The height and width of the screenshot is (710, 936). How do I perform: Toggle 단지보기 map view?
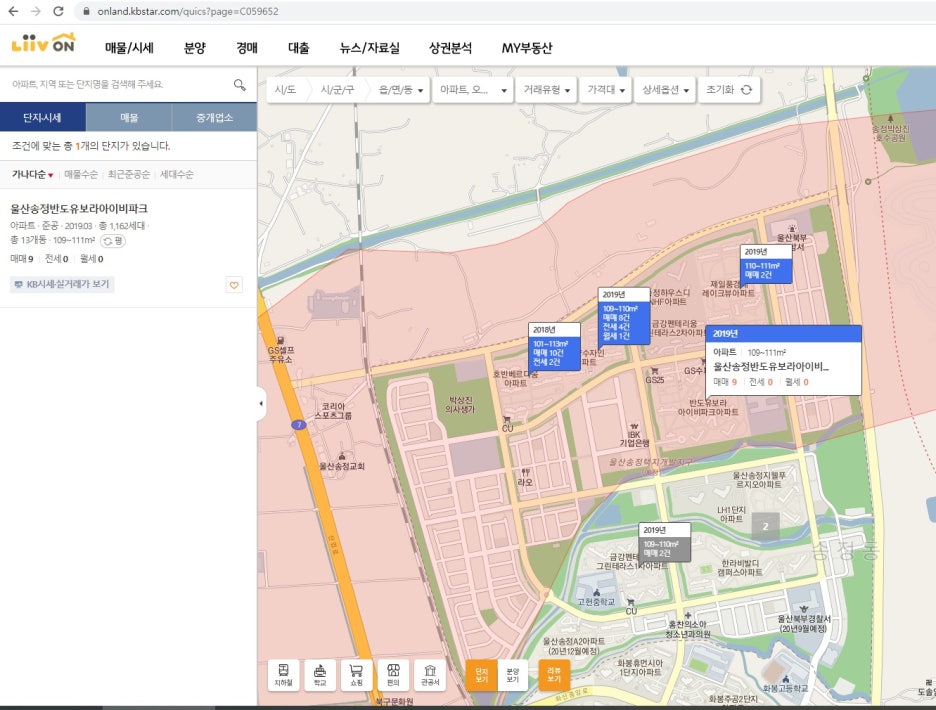(x=481, y=675)
